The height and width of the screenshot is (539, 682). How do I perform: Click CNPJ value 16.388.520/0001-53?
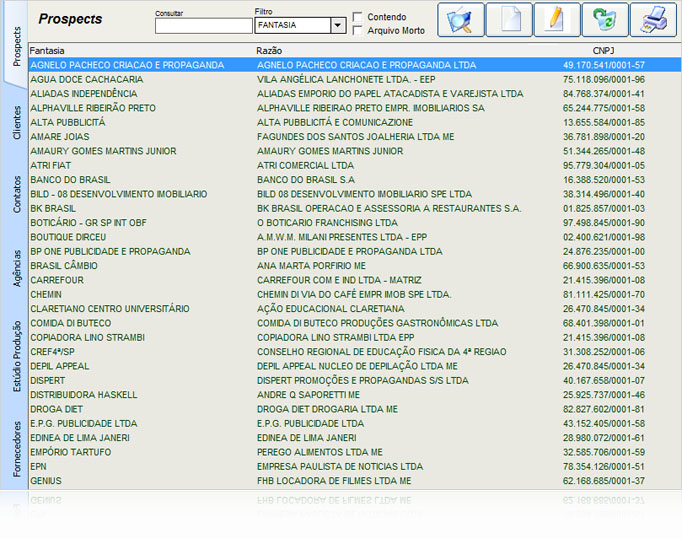pyautogui.click(x=604, y=180)
